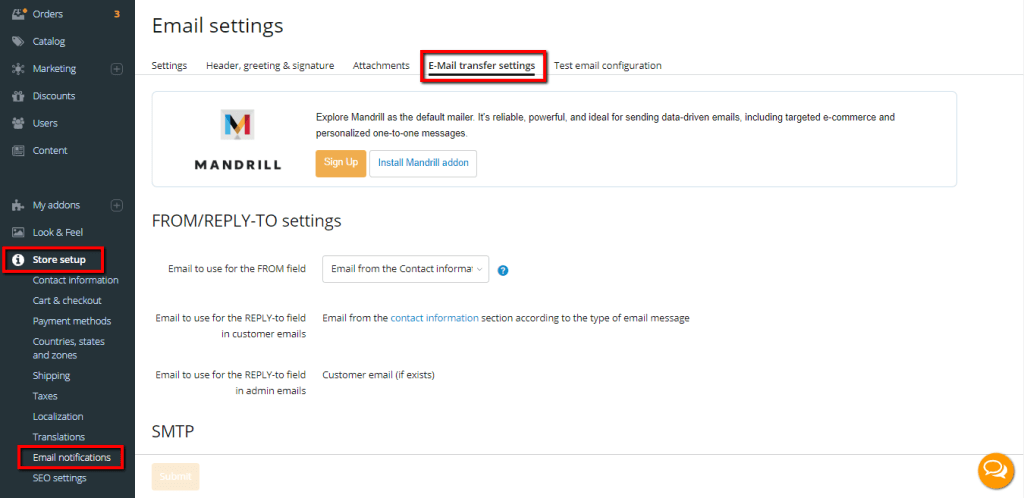
Task: Click the Mandrill logo
Action: 237,140
